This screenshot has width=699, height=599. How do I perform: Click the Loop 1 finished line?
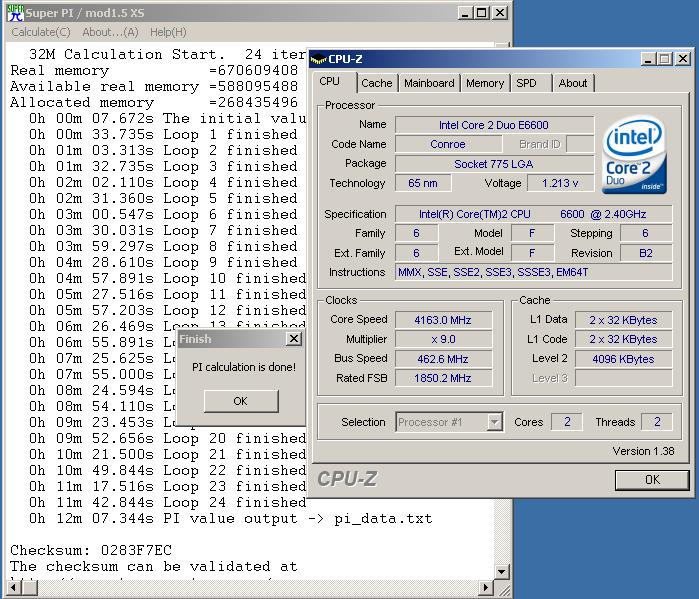pyautogui.click(x=163, y=135)
